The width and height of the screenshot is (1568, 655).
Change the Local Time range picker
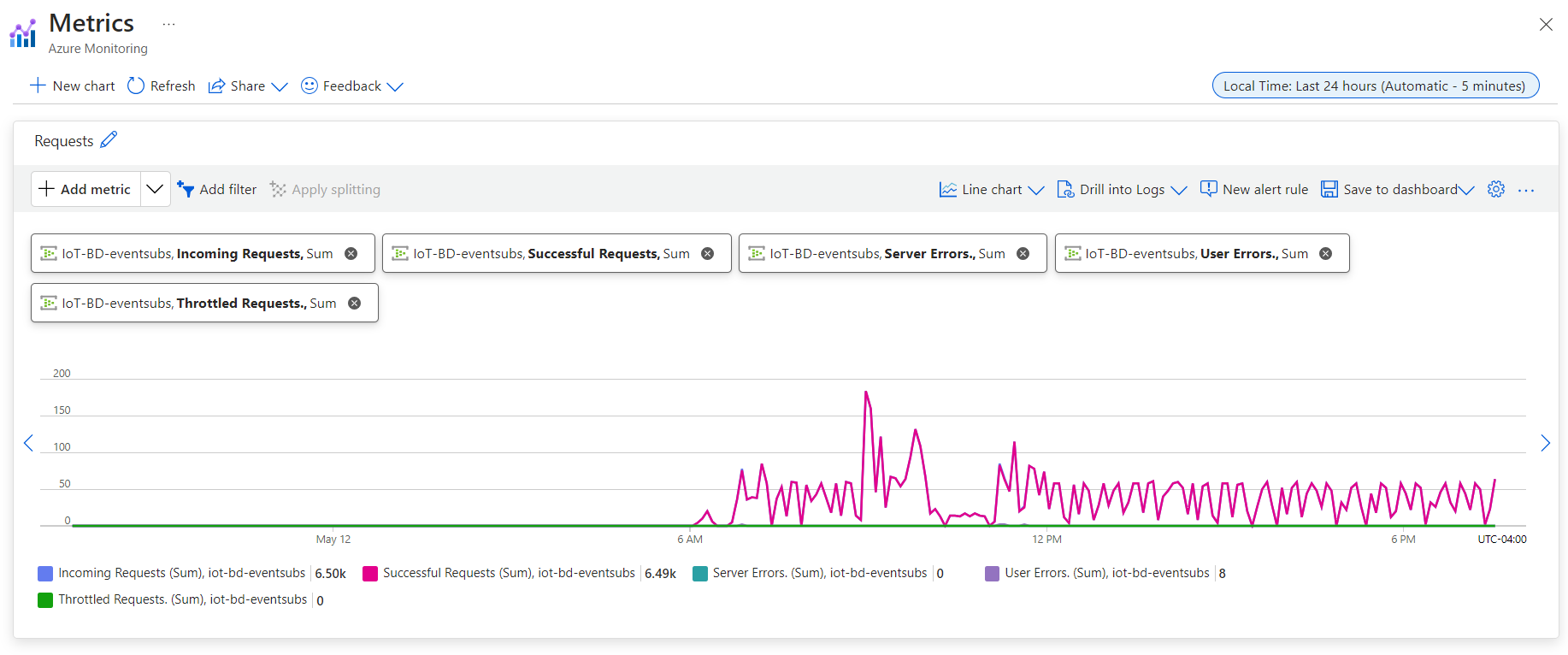1375,86
